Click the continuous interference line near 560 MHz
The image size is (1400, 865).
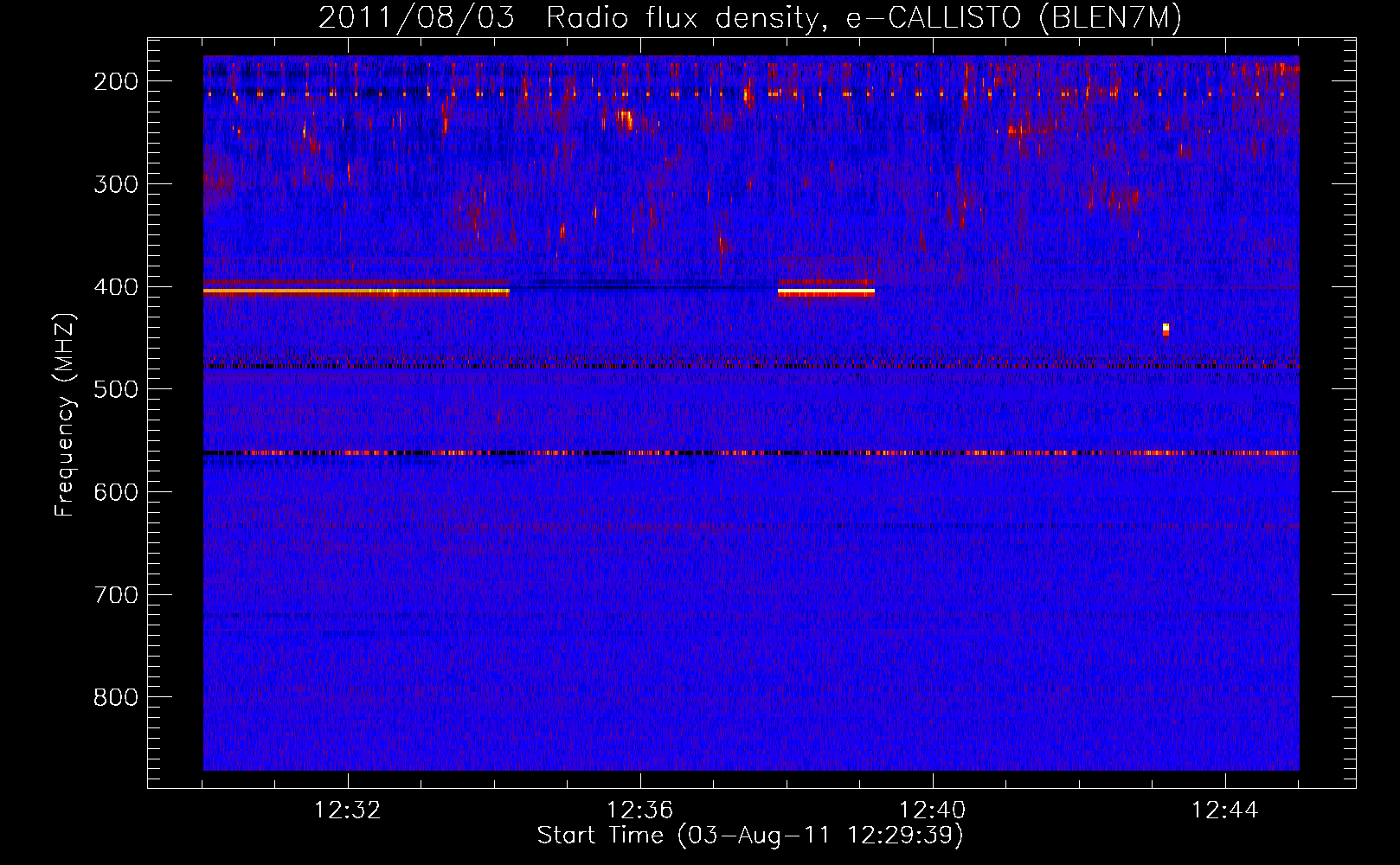click(x=751, y=452)
